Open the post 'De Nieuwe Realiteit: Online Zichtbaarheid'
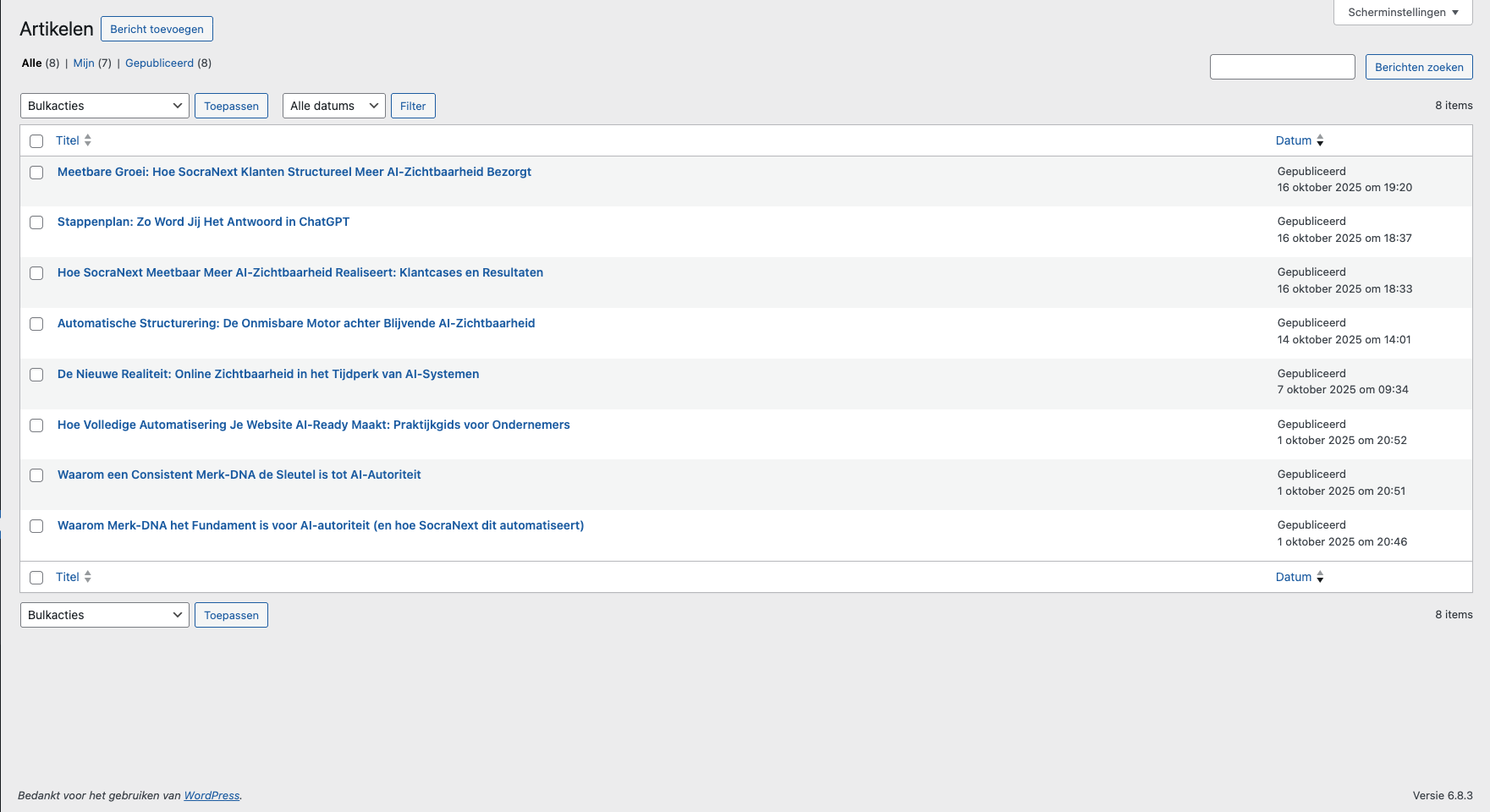Screen dimensions: 1490x812 click(267, 374)
